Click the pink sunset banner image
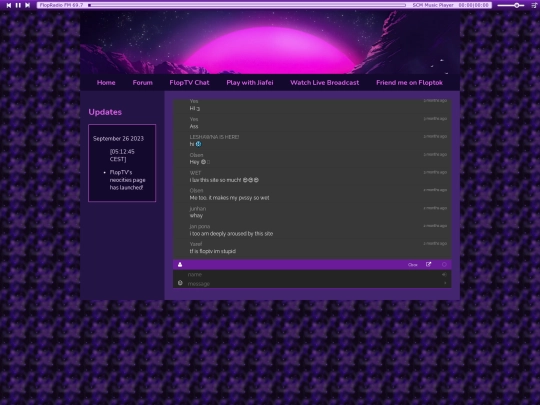The image size is (540, 405). click(270, 42)
